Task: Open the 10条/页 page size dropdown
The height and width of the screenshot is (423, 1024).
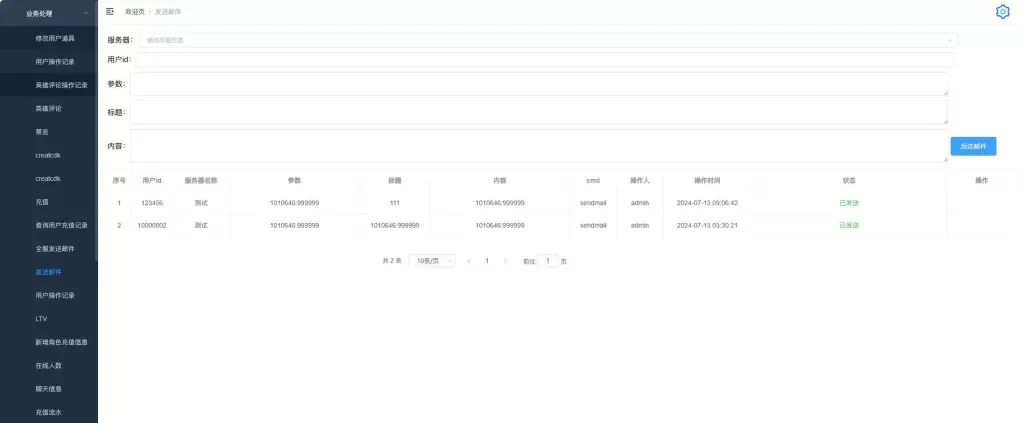Action: (432, 261)
